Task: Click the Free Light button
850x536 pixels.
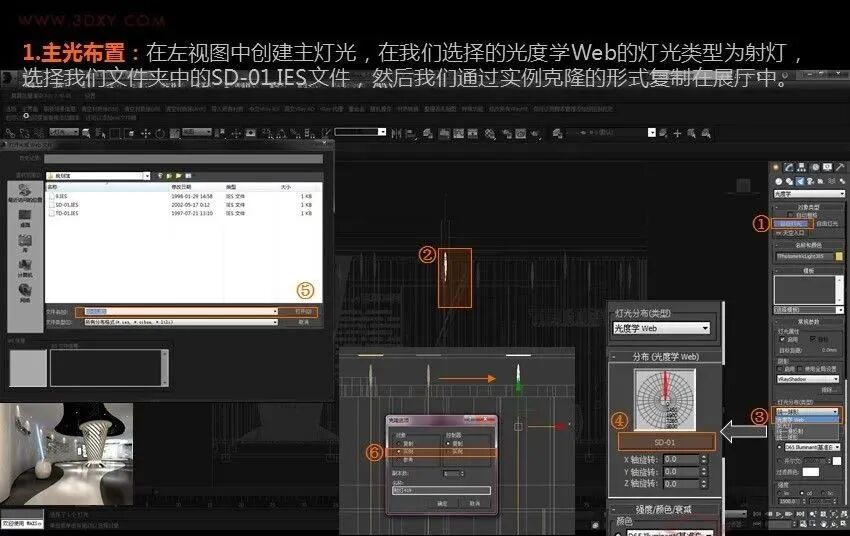Action: 827,223
